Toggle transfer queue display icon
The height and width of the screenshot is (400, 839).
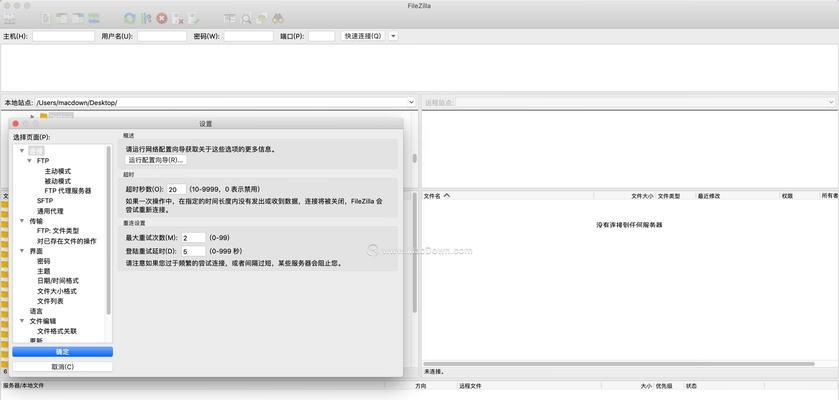coord(94,18)
